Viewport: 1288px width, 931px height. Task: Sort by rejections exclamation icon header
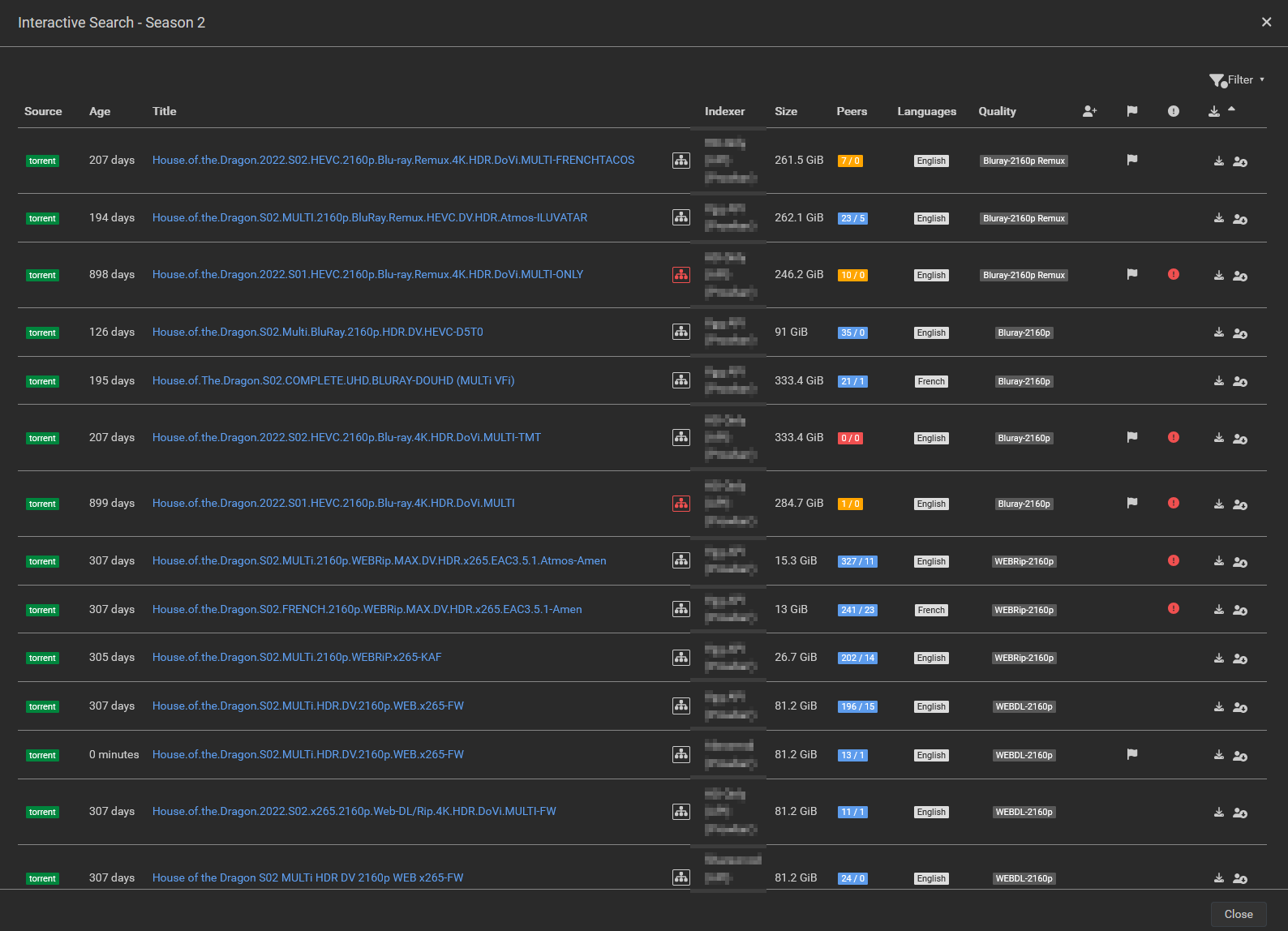tap(1174, 111)
